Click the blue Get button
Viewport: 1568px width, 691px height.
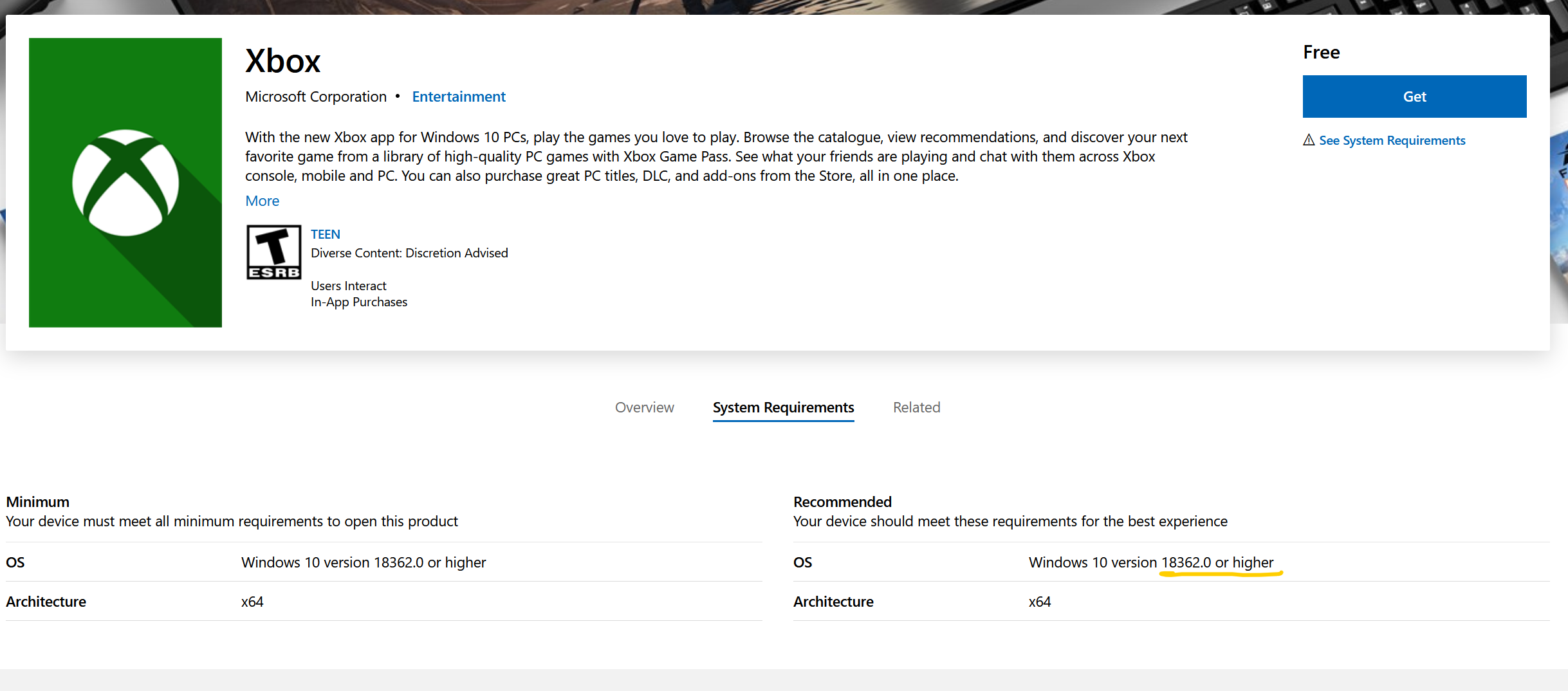(x=1414, y=97)
